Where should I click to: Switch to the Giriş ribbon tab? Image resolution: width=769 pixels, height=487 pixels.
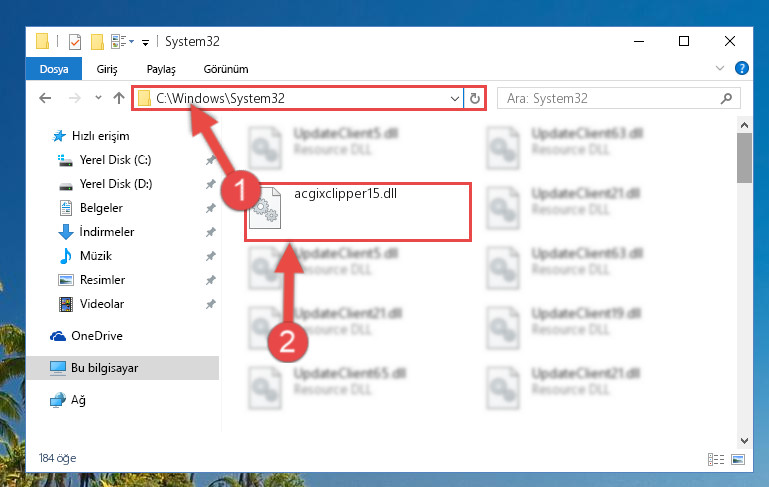[107, 69]
